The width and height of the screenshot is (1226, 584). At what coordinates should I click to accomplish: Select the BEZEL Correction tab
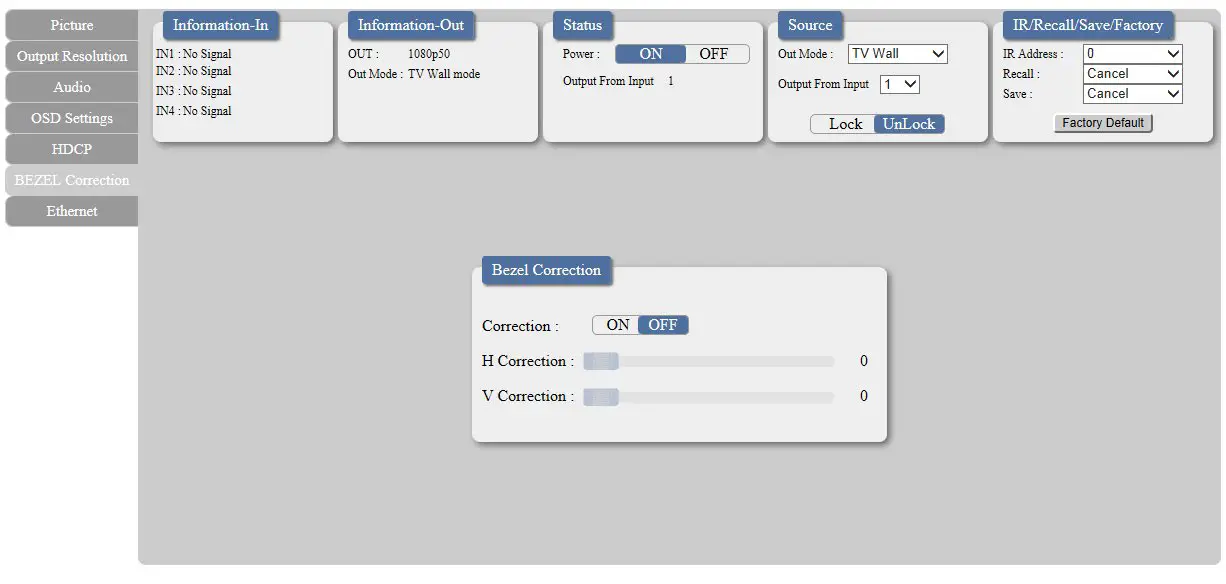72,180
